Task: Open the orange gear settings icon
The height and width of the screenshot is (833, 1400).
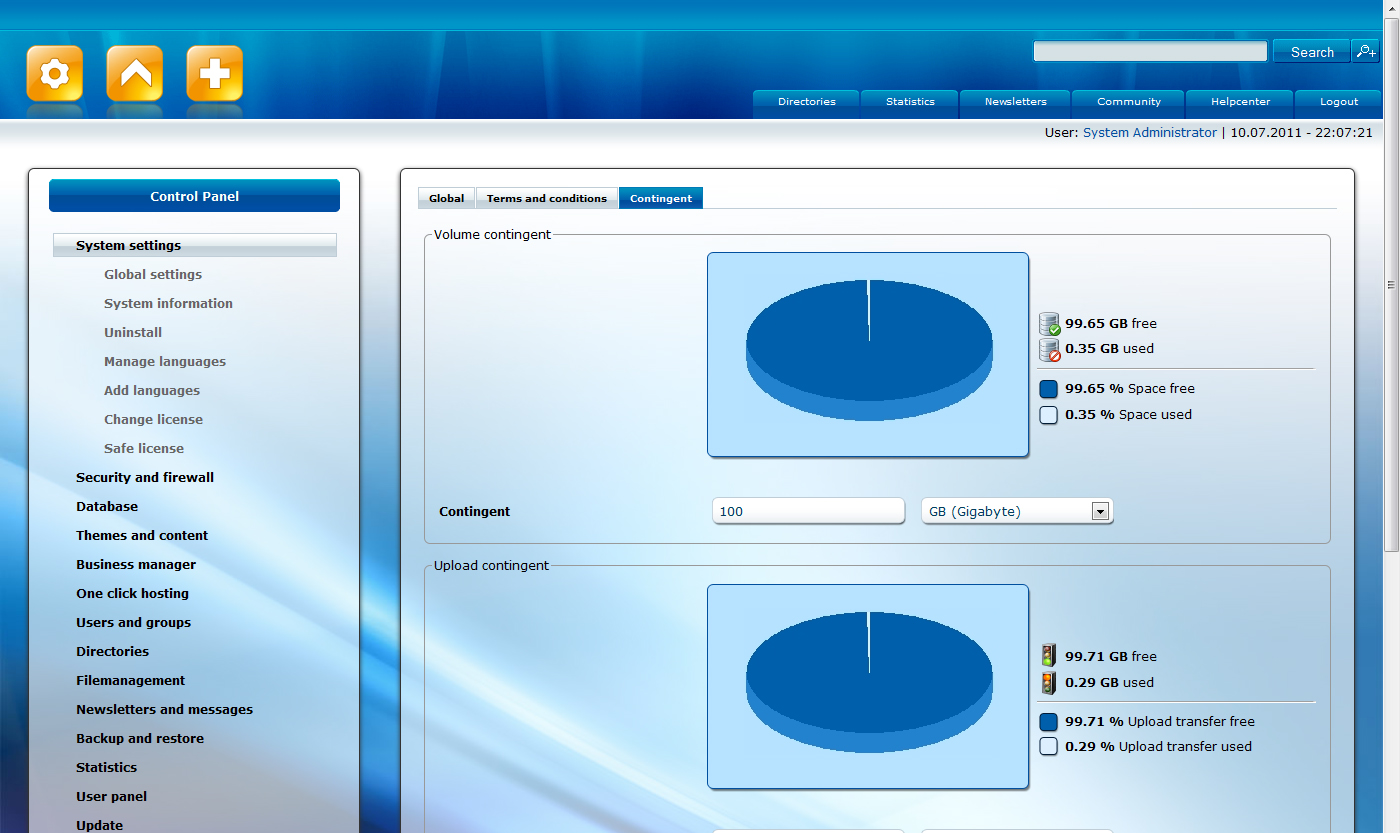Action: tap(55, 73)
